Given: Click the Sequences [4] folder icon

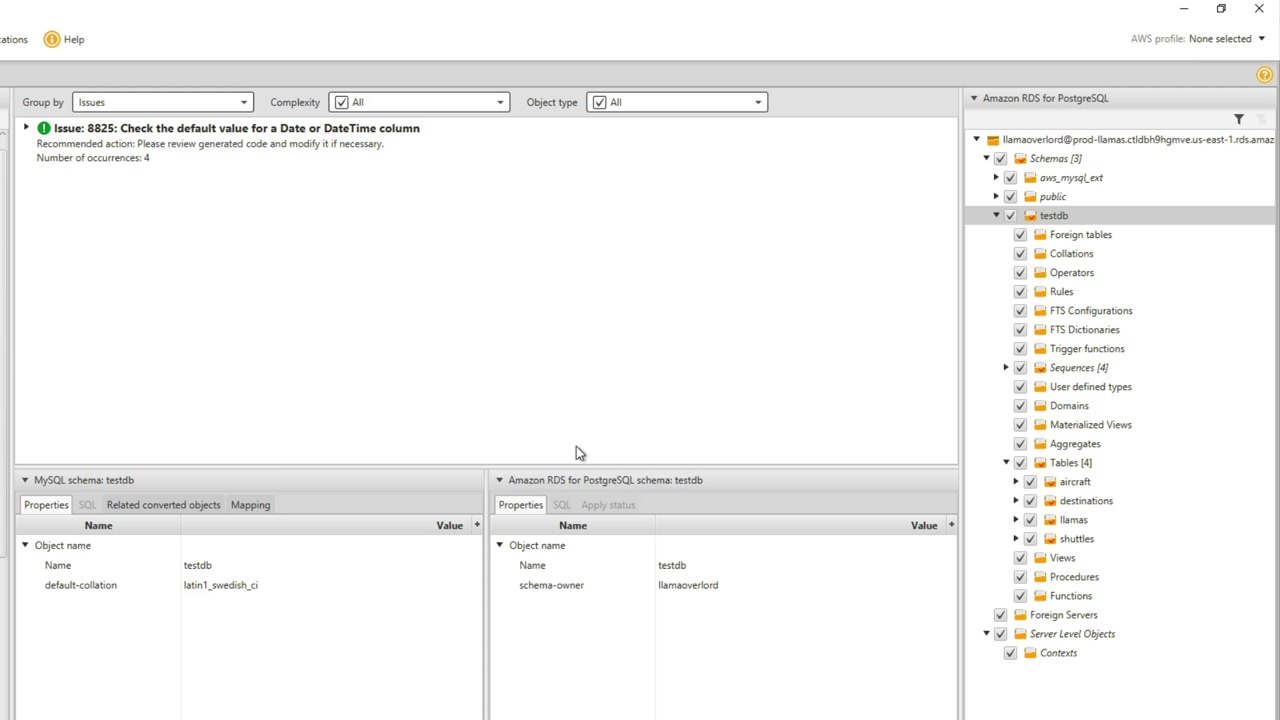Looking at the screenshot, I should 1040,368.
